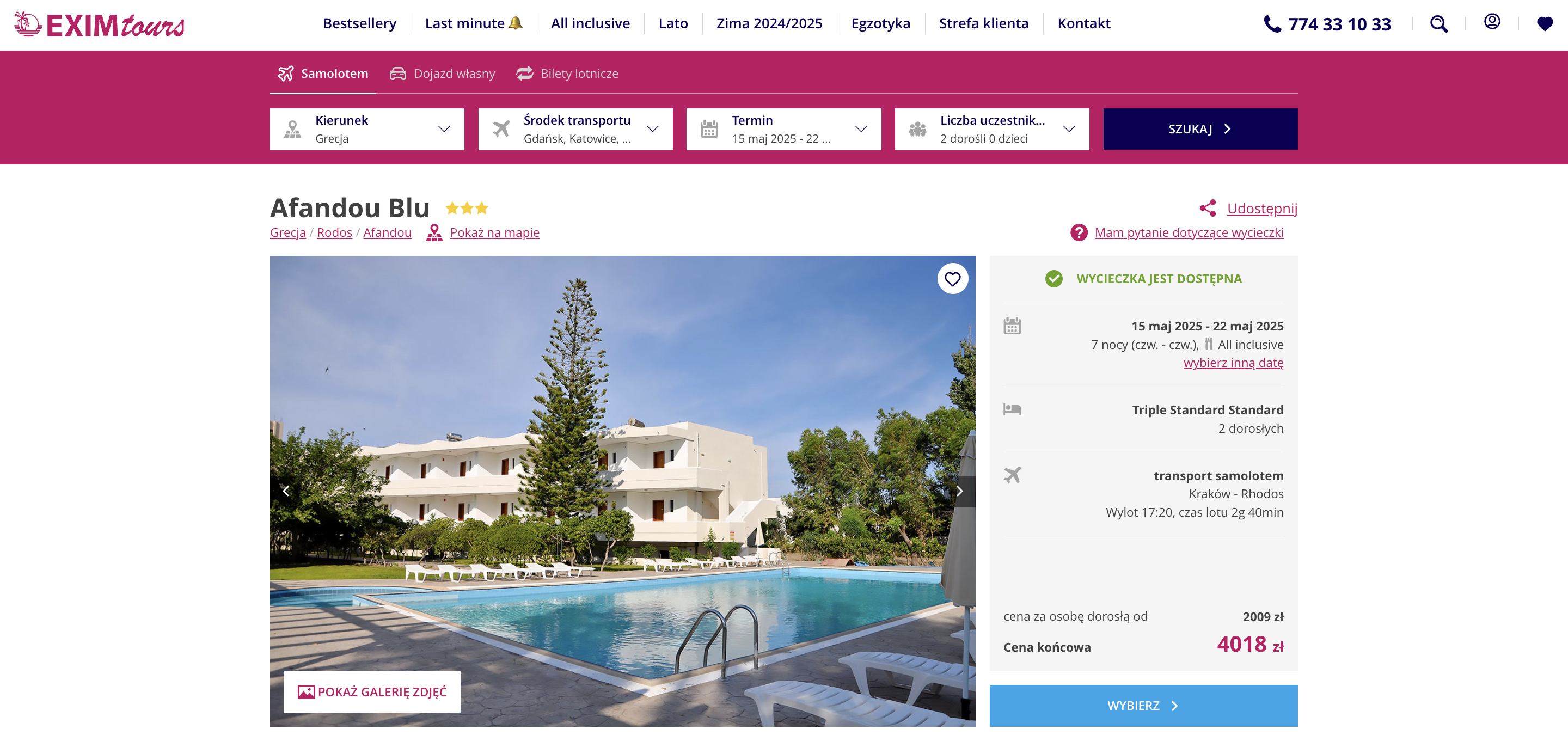Open the All inclusive menu item
The image size is (1568, 735).
coord(590,24)
